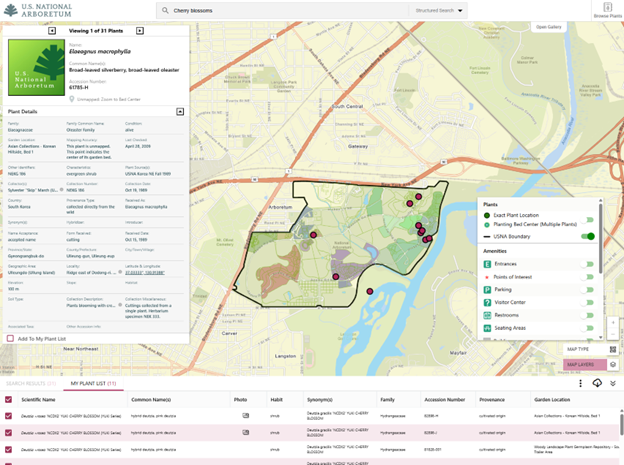
Task: Click the cloud download icon above the table
Action: coord(597,383)
